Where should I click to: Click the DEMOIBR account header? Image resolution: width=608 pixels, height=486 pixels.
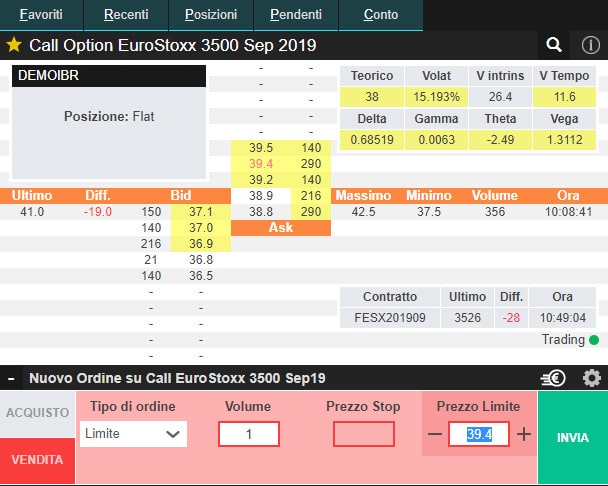(109, 76)
